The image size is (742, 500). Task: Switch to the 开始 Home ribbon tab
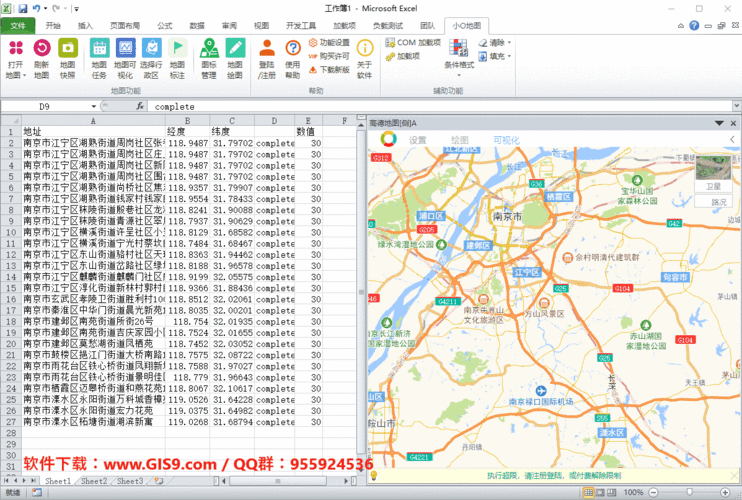pos(53,26)
